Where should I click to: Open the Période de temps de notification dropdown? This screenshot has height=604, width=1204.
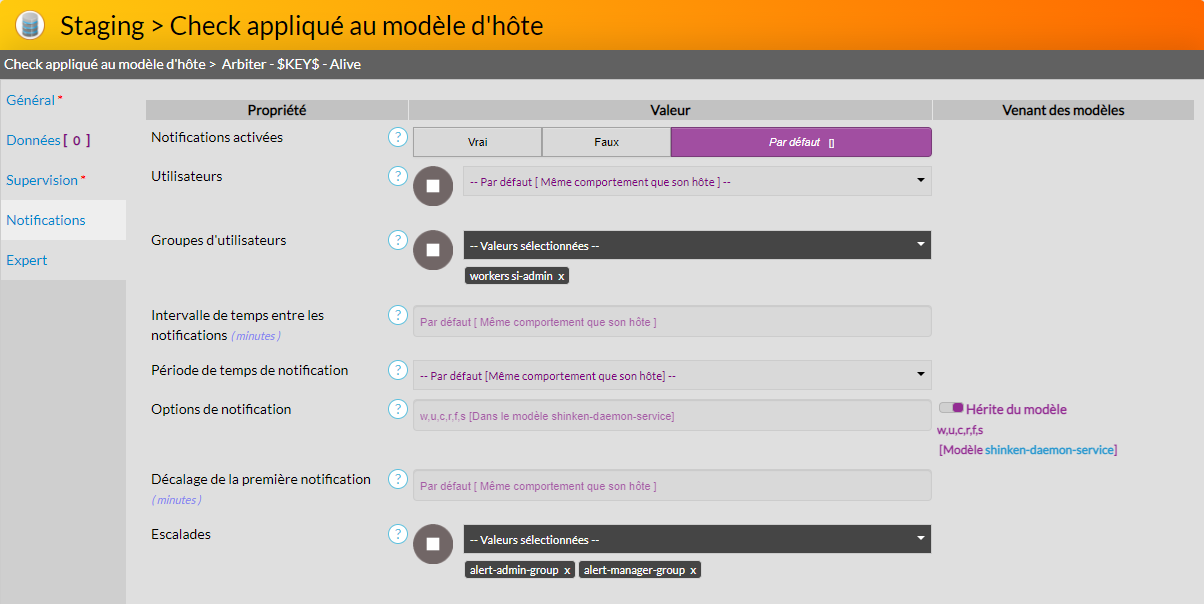(672, 375)
